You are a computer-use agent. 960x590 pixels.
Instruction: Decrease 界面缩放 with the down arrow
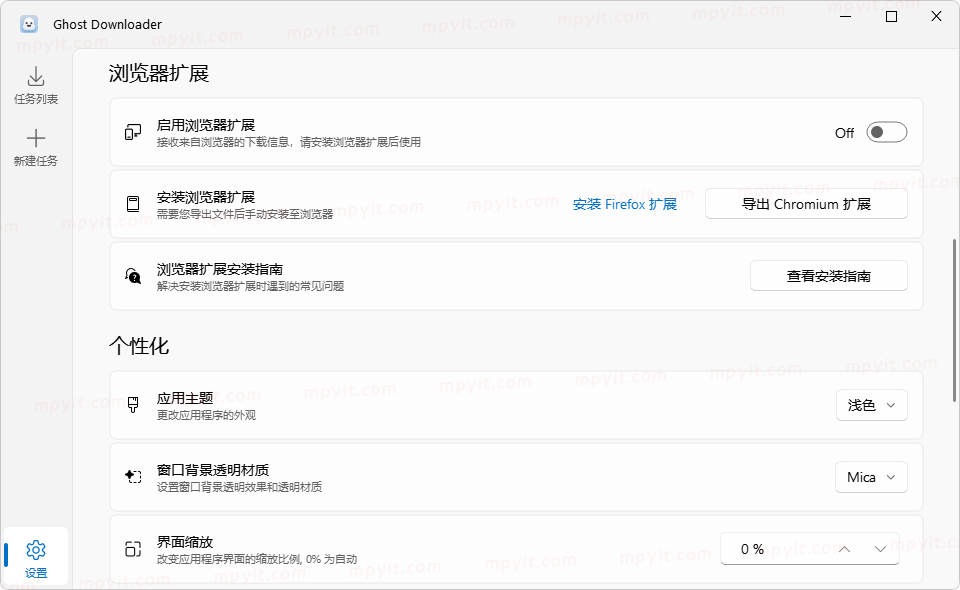coord(880,549)
